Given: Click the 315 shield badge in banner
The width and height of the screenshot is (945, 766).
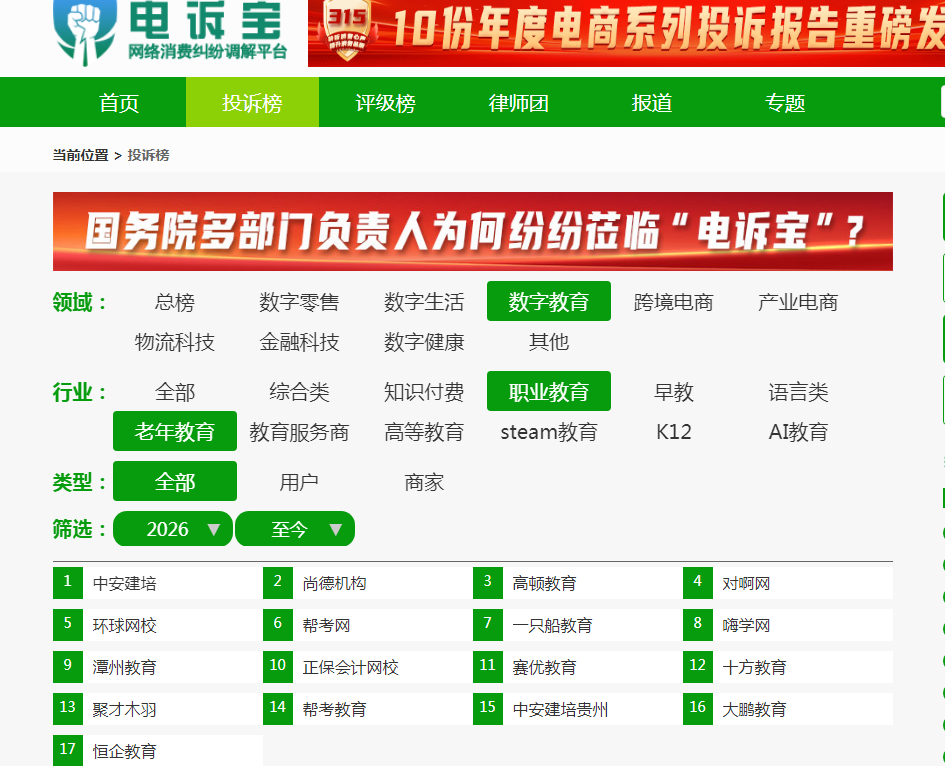Looking at the screenshot, I should (x=348, y=30).
